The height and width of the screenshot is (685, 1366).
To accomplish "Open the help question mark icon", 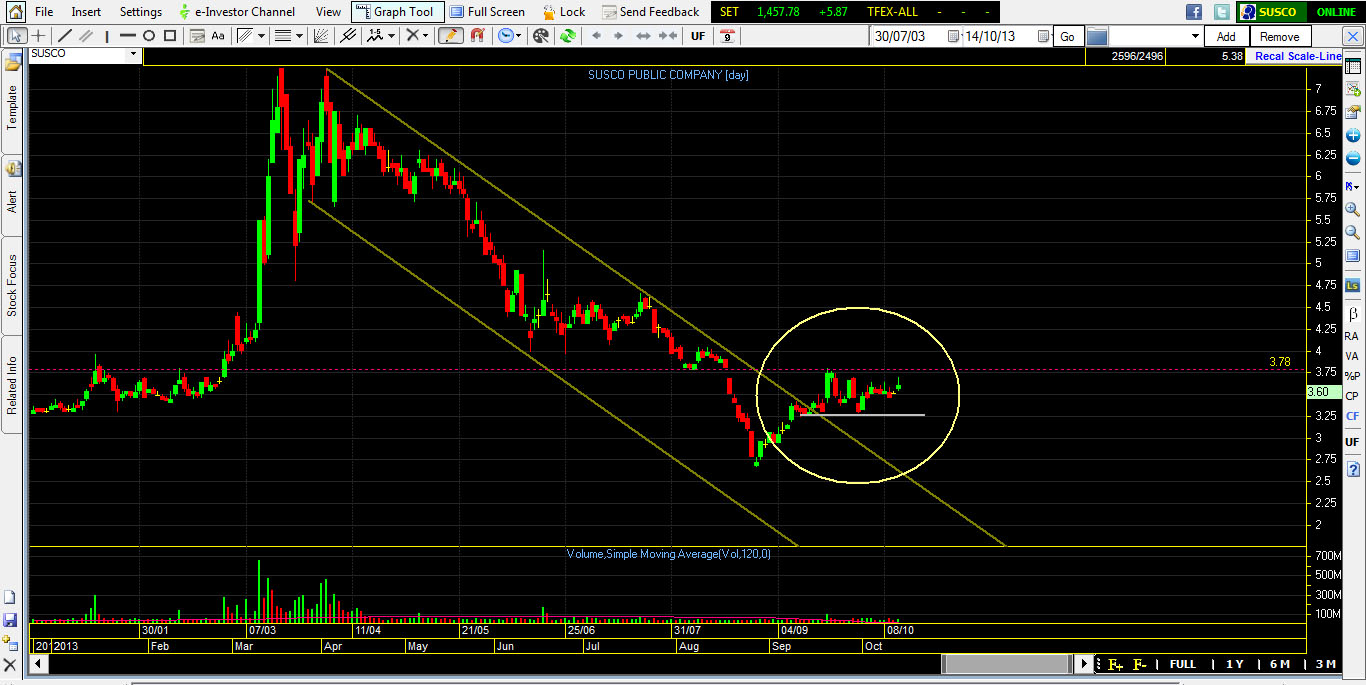I will coord(1352,469).
